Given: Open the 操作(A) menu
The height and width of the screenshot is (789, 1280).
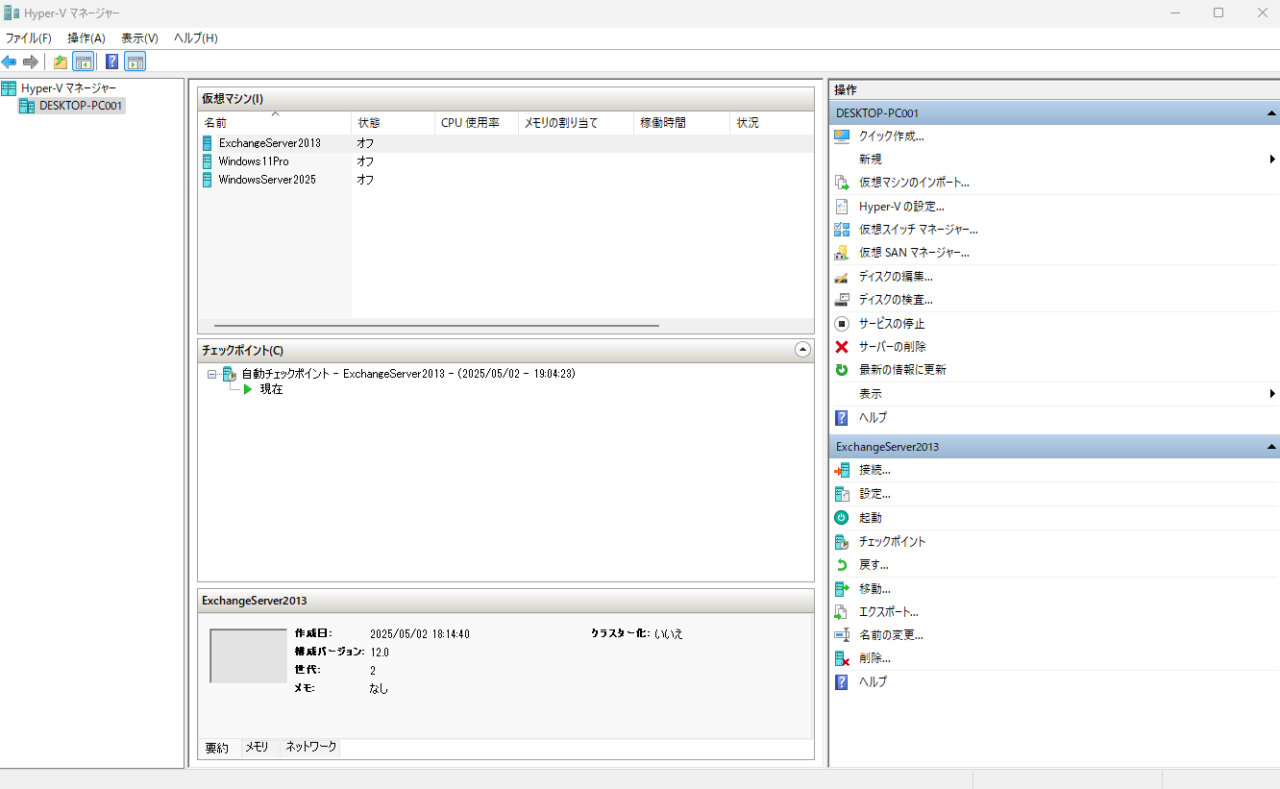Looking at the screenshot, I should [x=86, y=38].
